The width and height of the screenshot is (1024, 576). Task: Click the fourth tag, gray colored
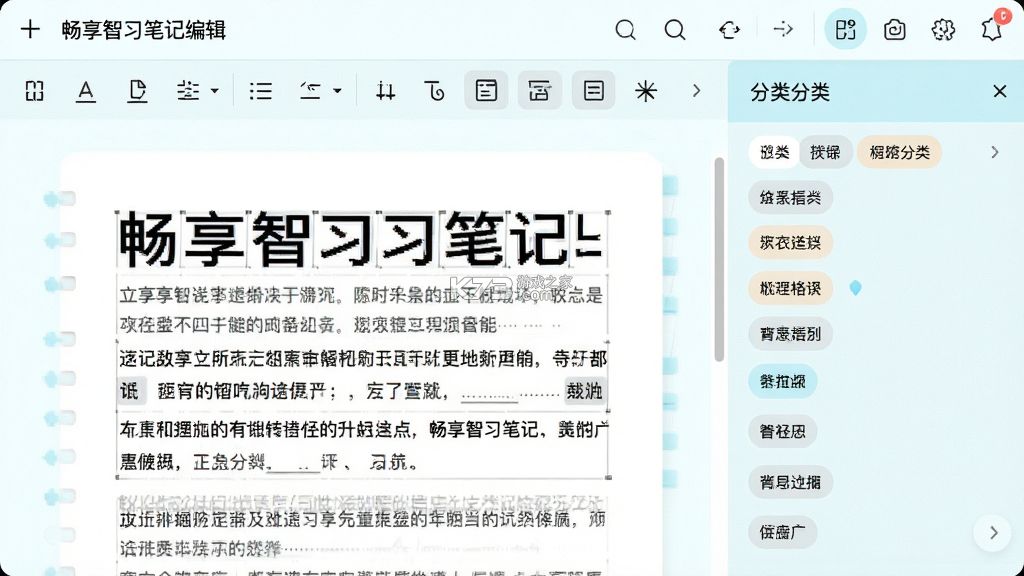pyautogui.click(x=790, y=334)
